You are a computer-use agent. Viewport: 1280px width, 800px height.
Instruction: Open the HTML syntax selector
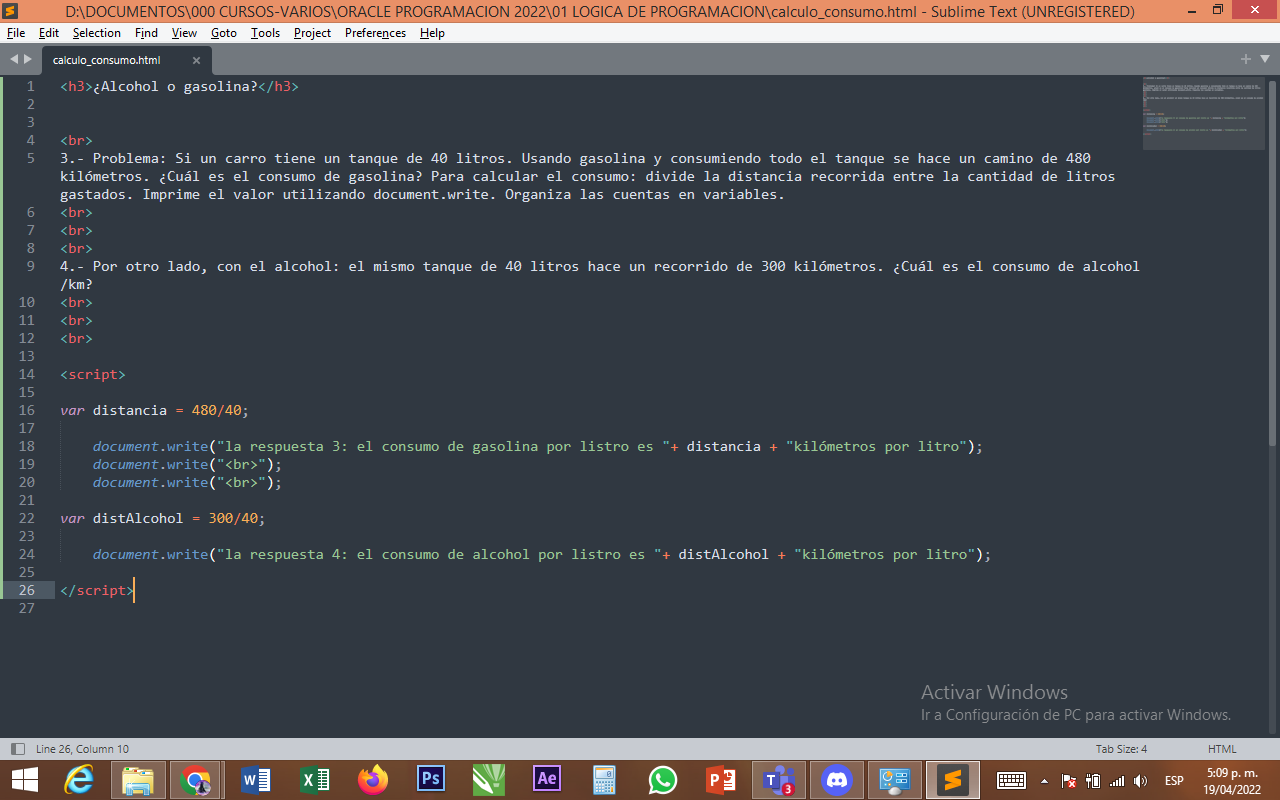click(x=1222, y=749)
